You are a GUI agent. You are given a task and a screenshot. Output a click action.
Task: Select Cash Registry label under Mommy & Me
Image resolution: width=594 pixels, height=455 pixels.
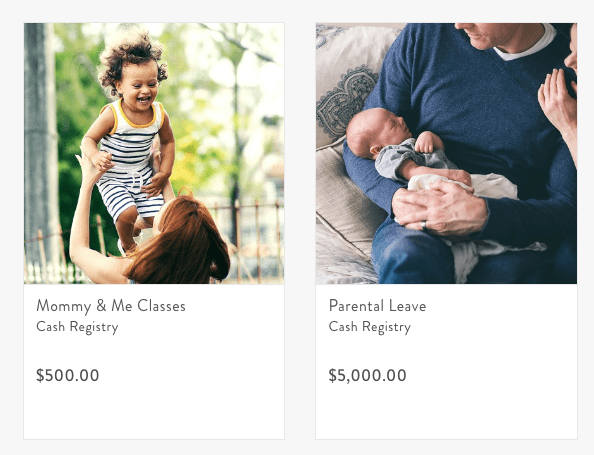pos(77,327)
